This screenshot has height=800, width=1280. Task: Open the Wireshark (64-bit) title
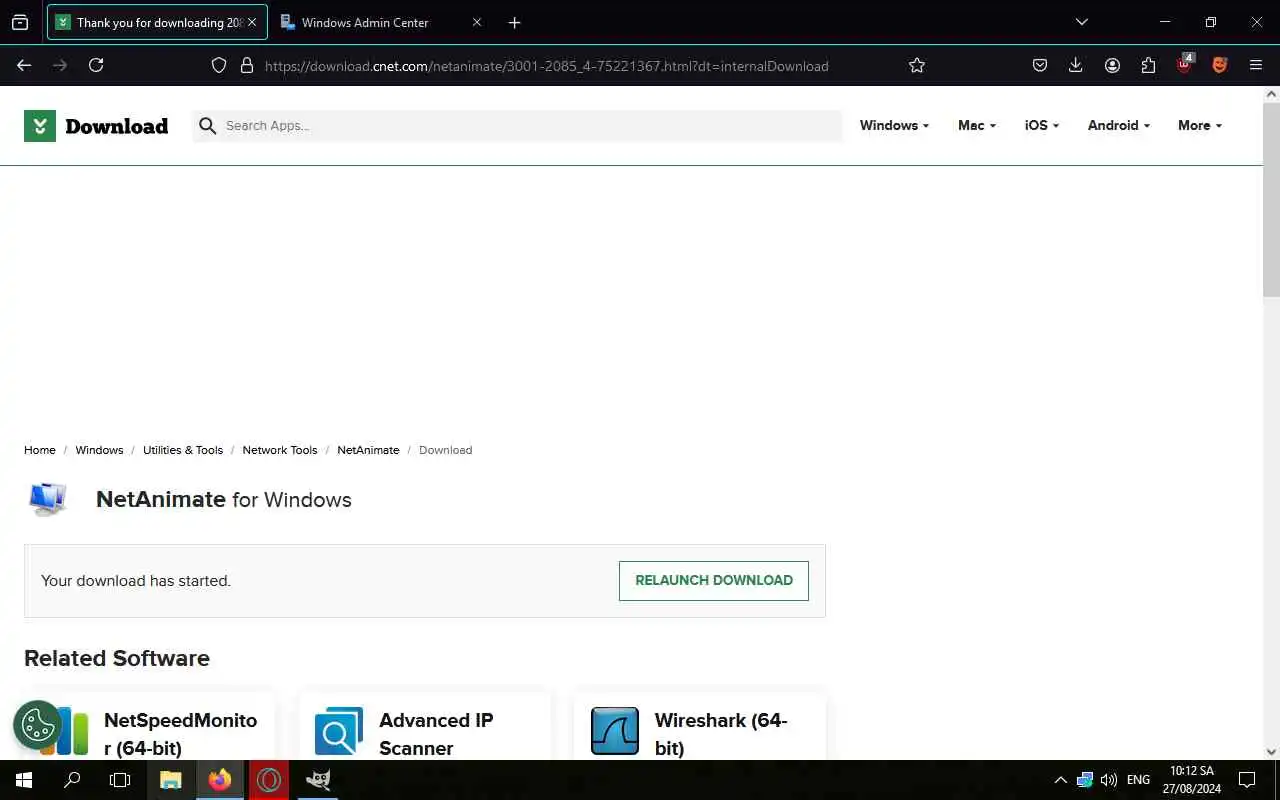721,734
